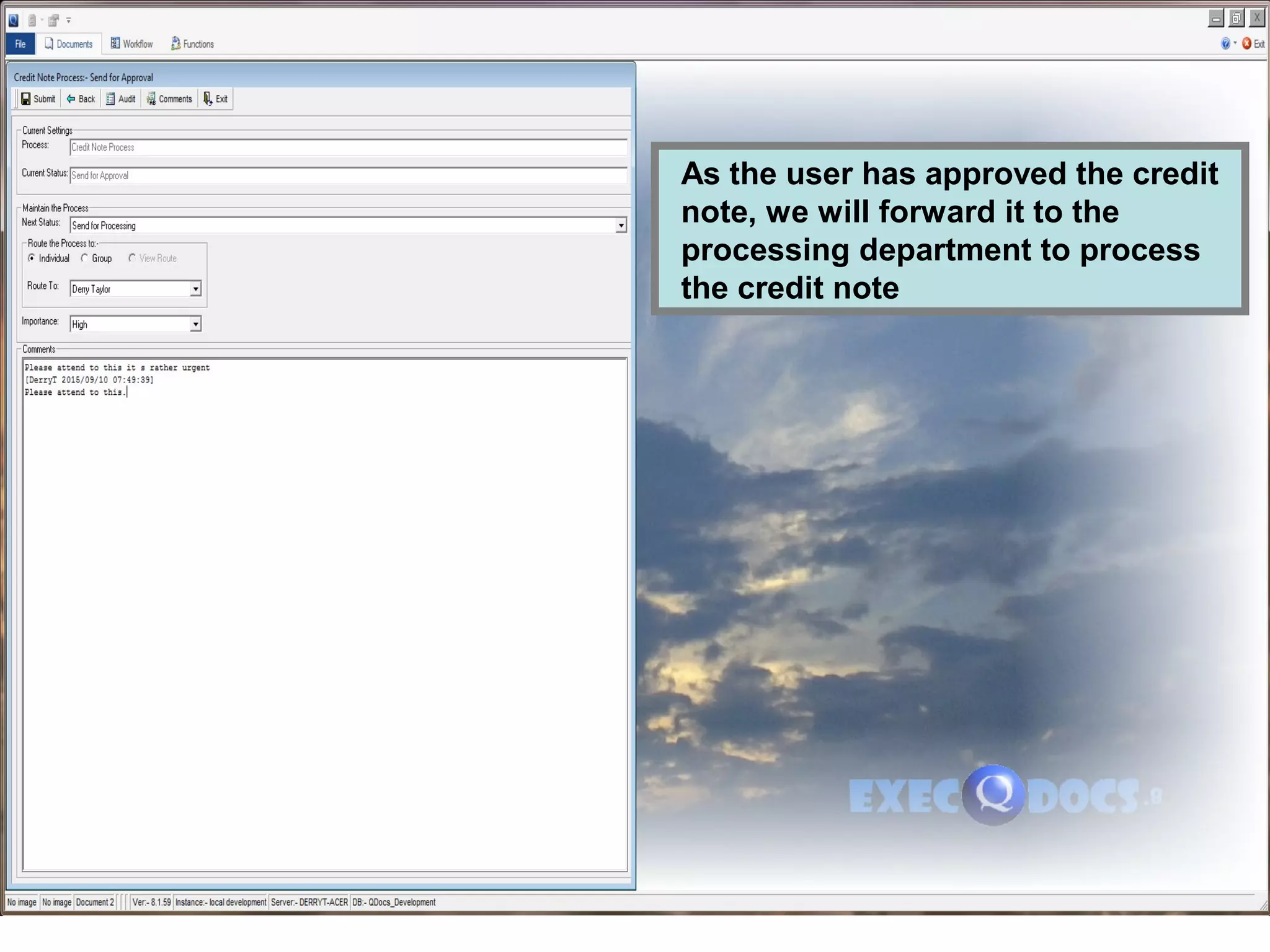Click the QDocs application icon in title bar

[x=13, y=20]
